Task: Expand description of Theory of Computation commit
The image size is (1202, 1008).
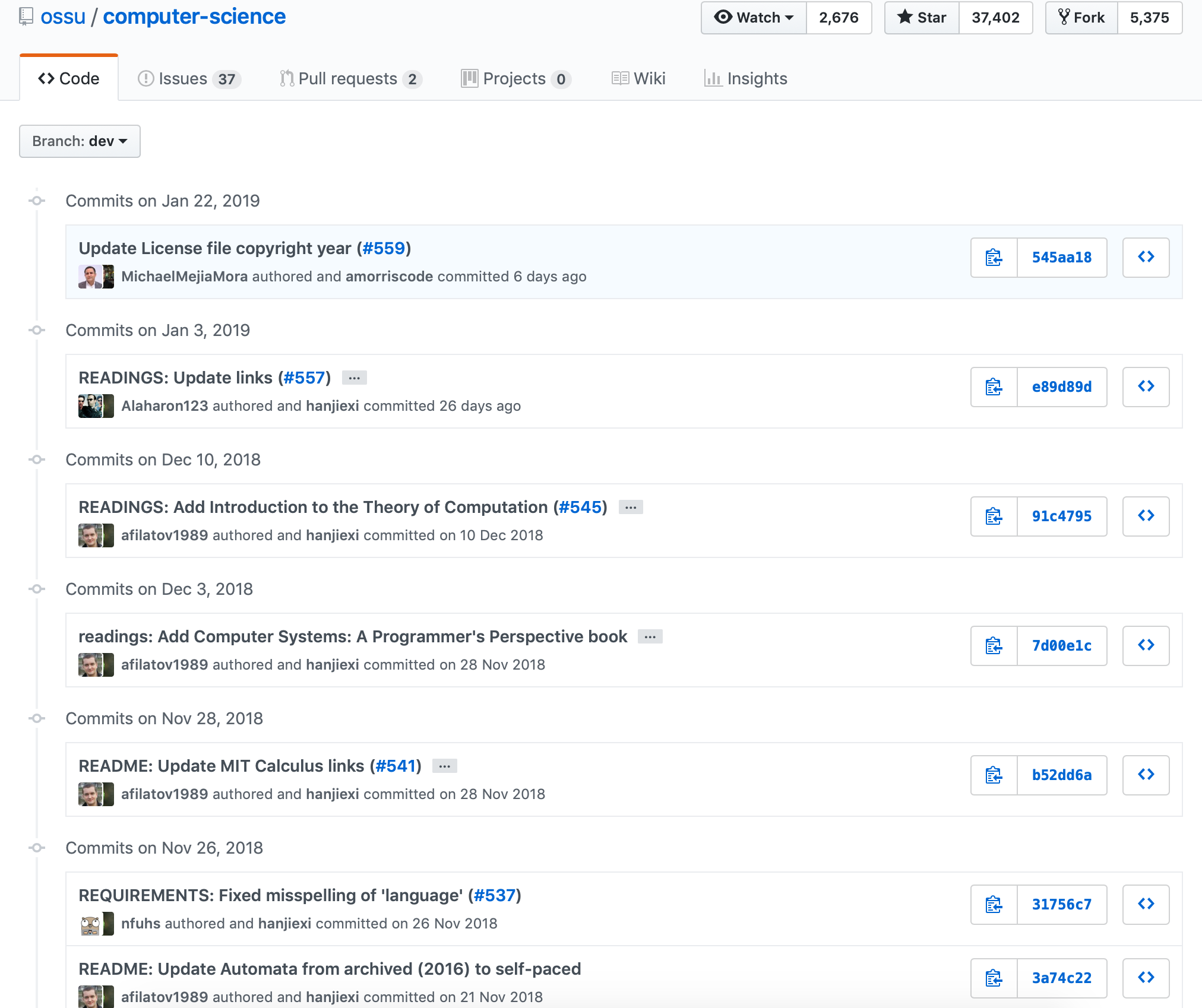Action: click(x=631, y=508)
